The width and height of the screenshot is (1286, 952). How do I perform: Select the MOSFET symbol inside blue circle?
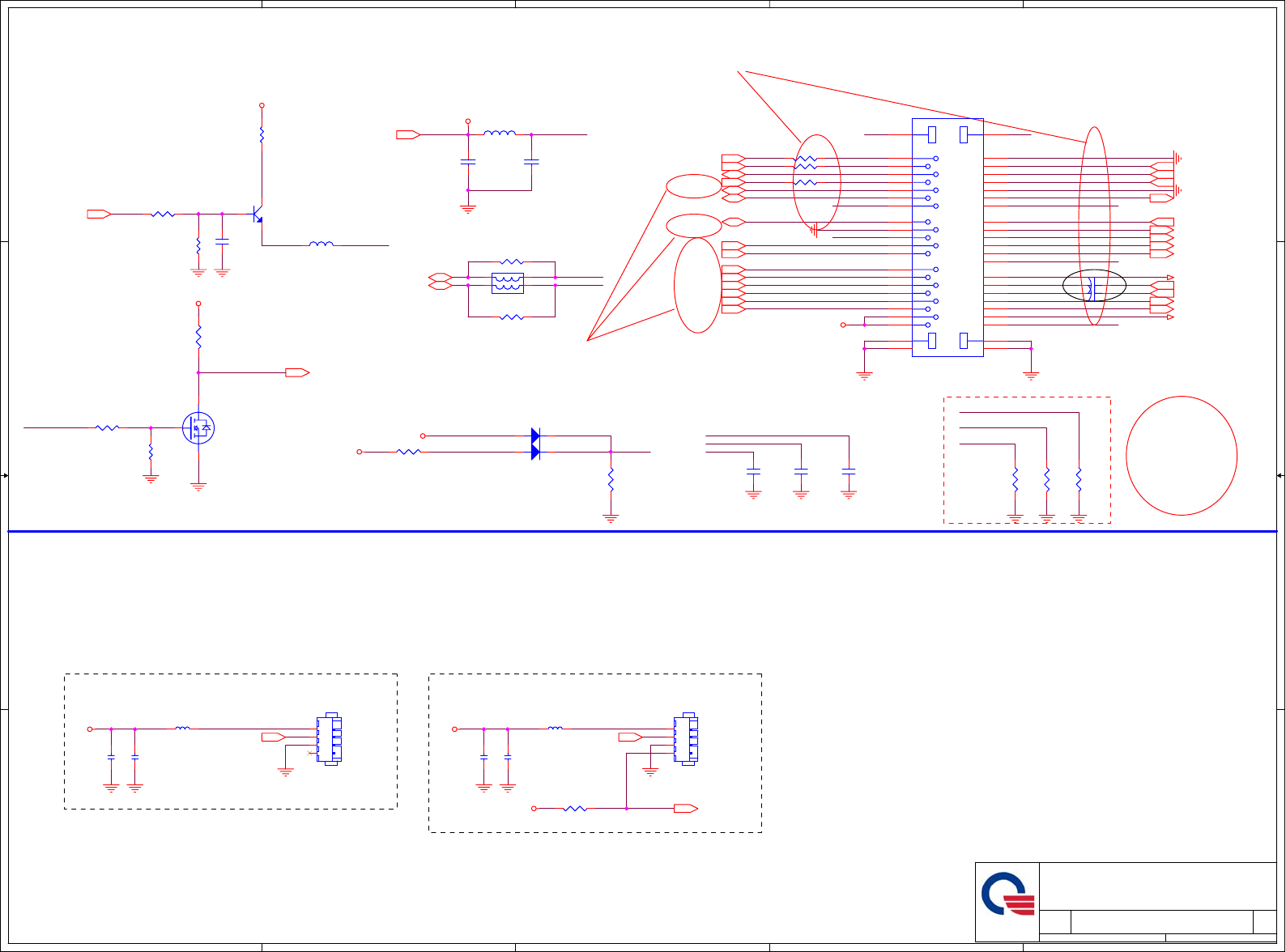click(198, 428)
